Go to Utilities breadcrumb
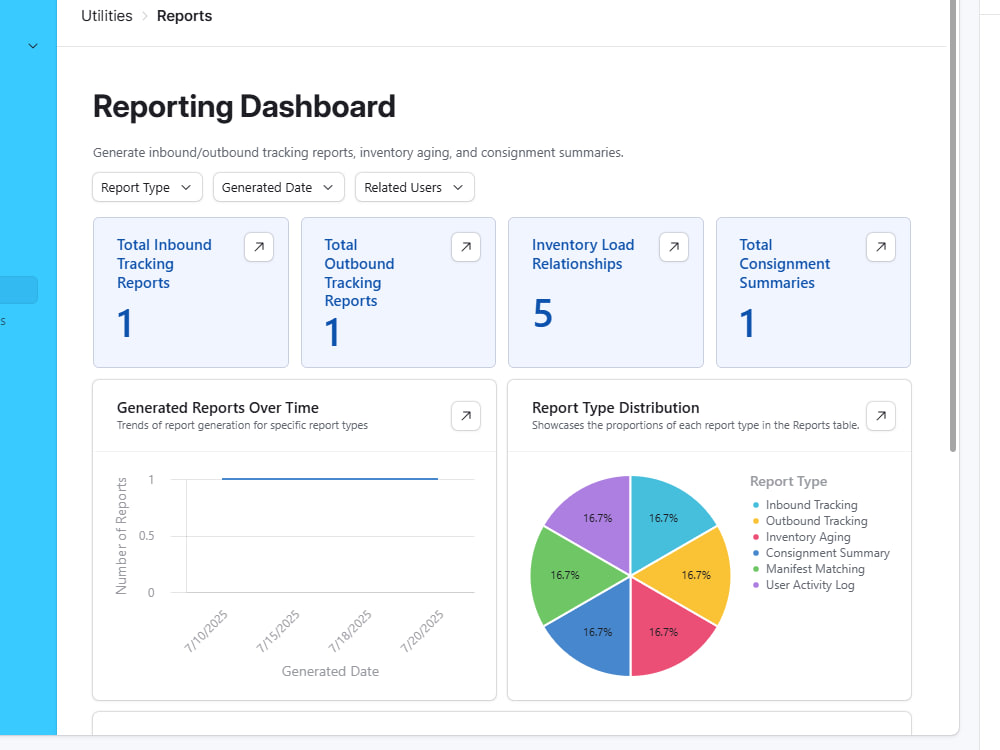Viewport: 1000px width, 750px height. tap(107, 16)
